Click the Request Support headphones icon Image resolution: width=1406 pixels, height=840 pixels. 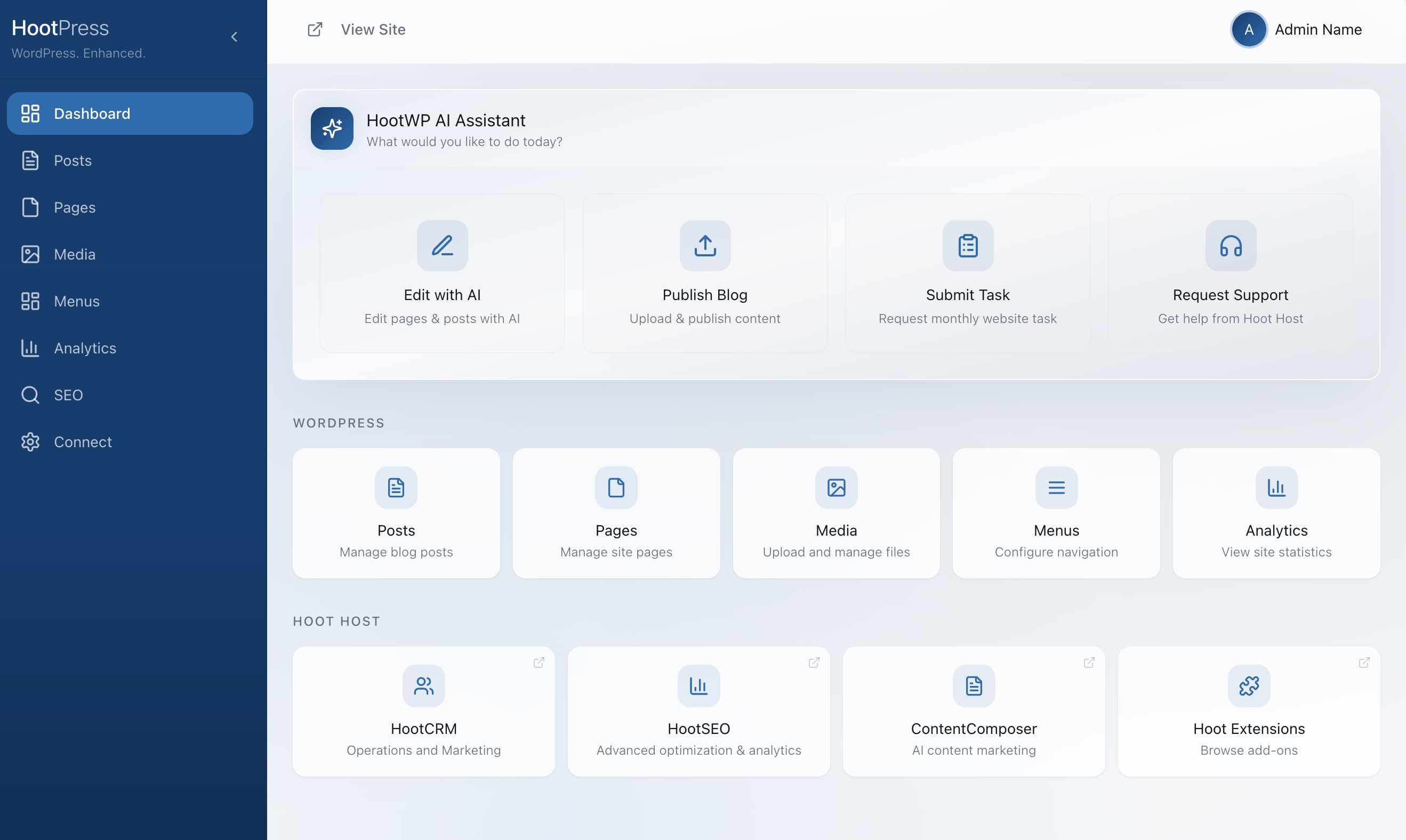coord(1231,246)
